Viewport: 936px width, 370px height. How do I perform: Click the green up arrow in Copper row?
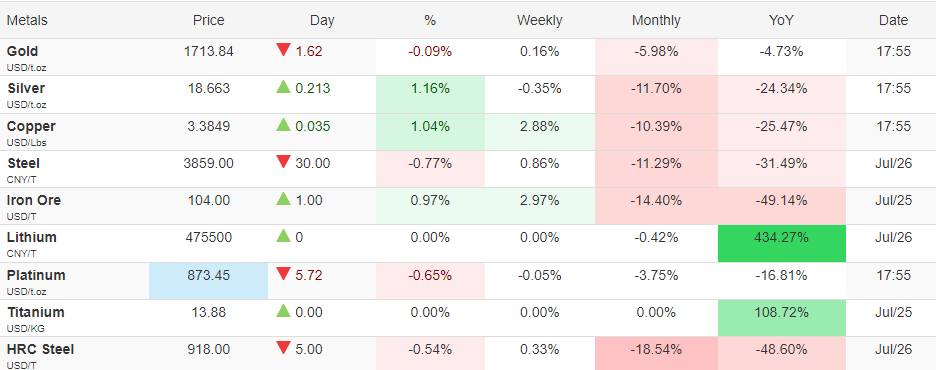pos(283,125)
